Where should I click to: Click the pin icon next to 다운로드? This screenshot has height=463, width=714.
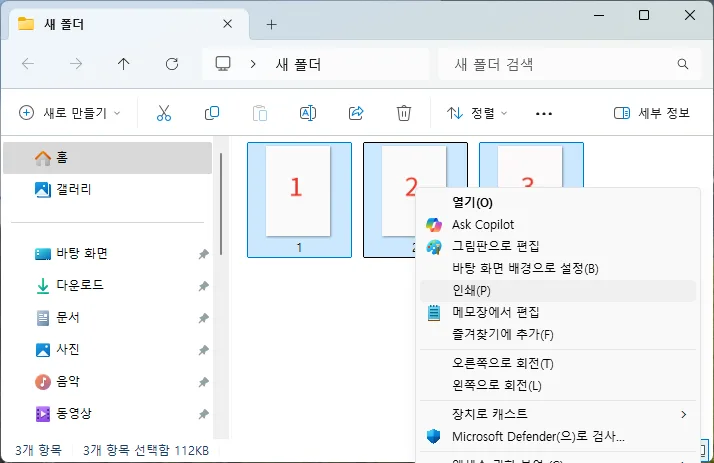tap(204, 286)
